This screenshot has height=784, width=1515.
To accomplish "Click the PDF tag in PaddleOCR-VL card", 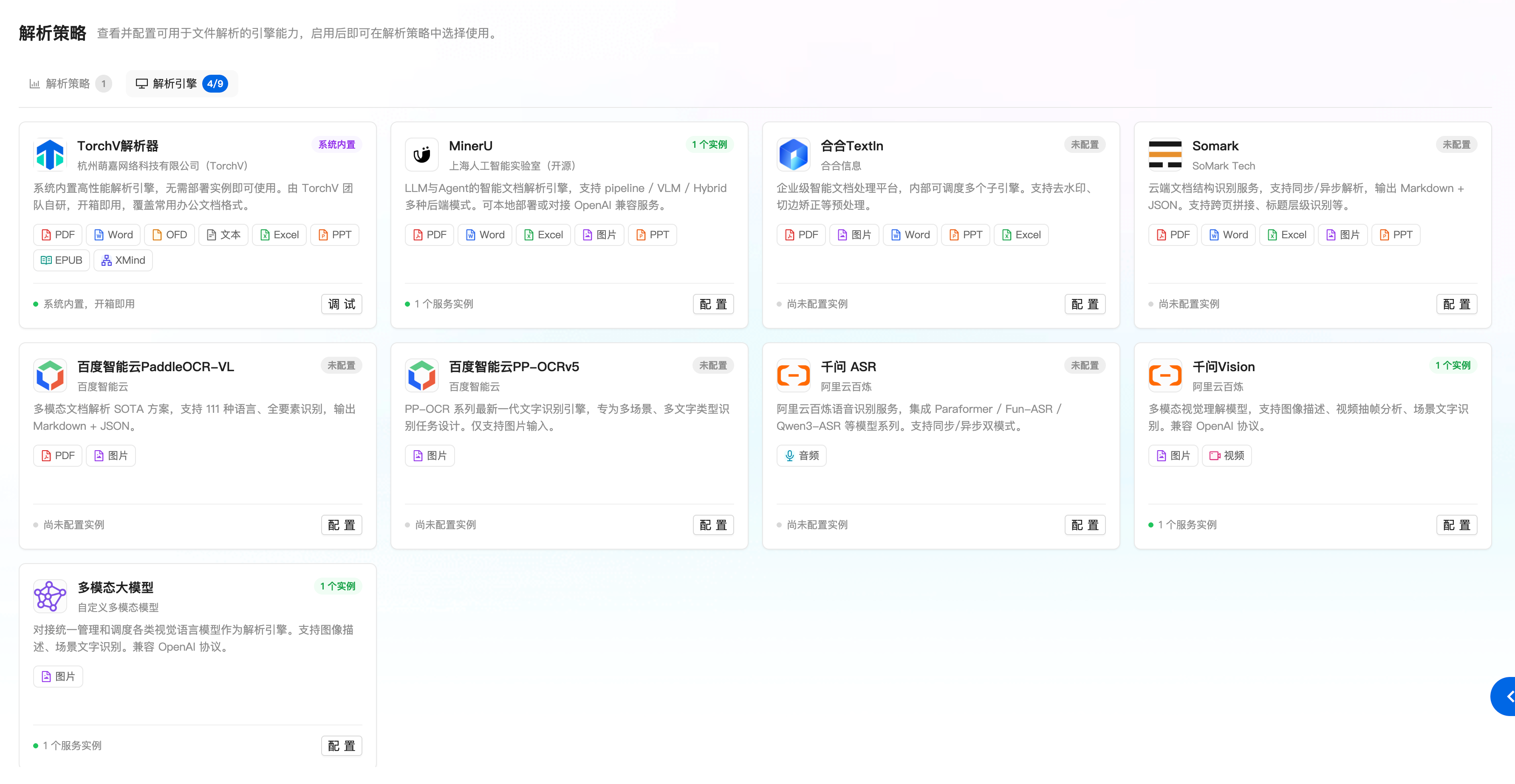I will pyautogui.click(x=58, y=456).
